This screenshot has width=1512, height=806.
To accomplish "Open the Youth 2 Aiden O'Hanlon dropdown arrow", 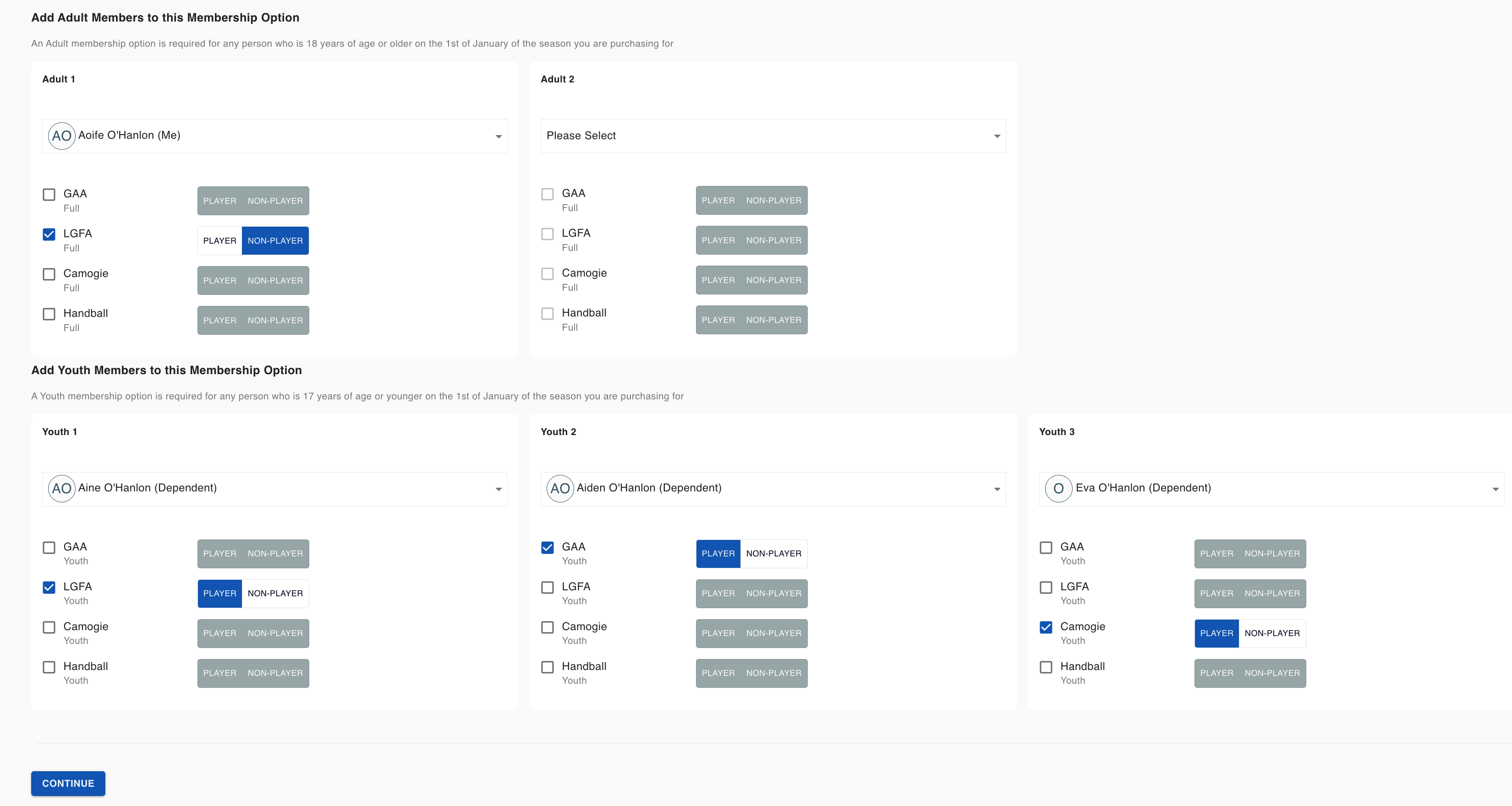I will tap(997, 489).
